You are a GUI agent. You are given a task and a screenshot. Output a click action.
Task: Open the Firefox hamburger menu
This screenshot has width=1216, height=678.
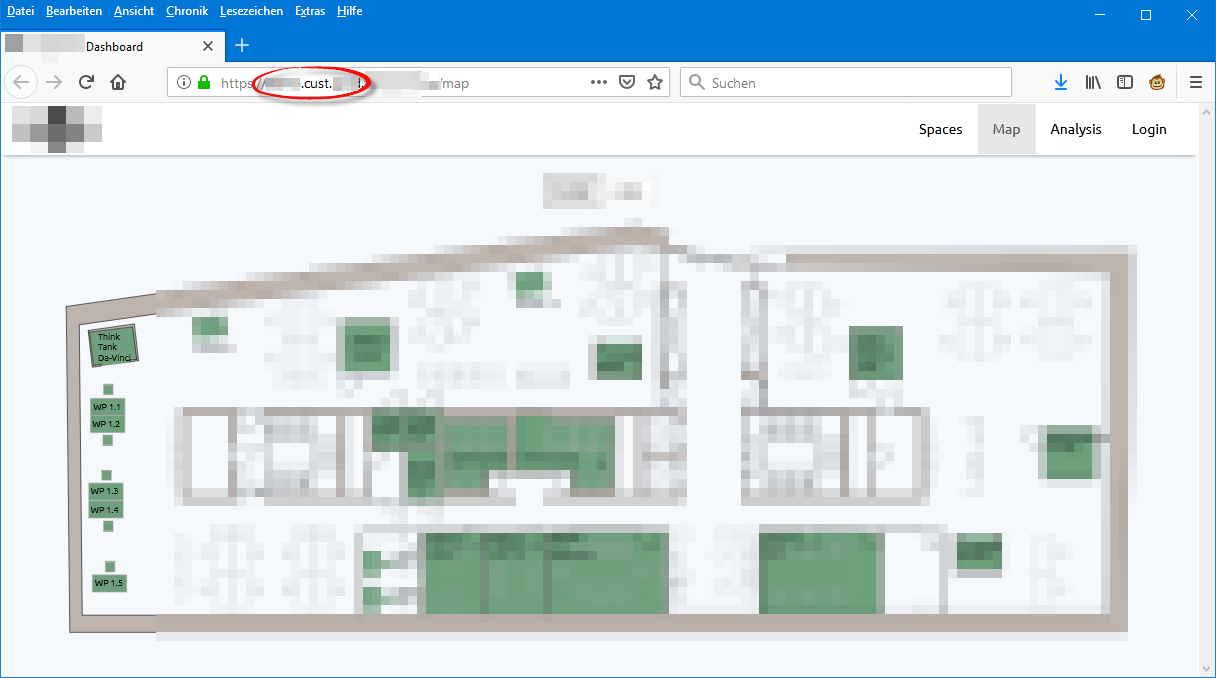[1195, 83]
